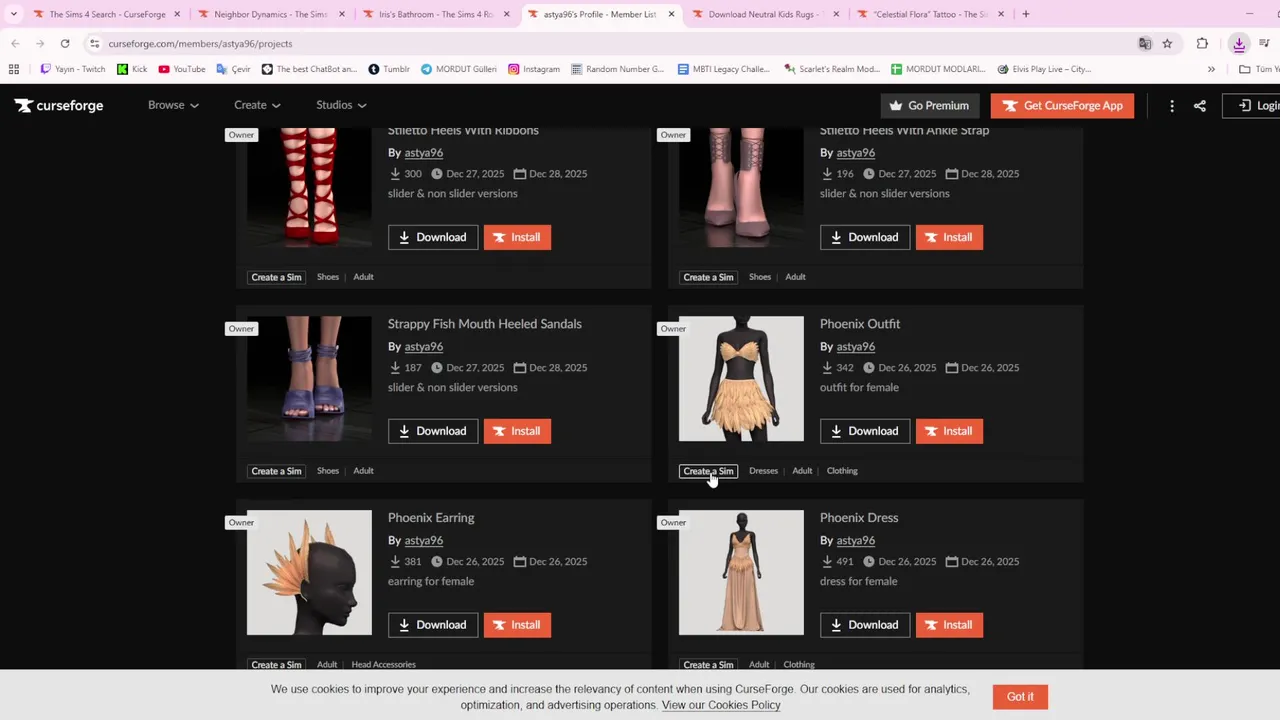Click the translate page icon
Screen dimensions: 1280x720
1145,43
